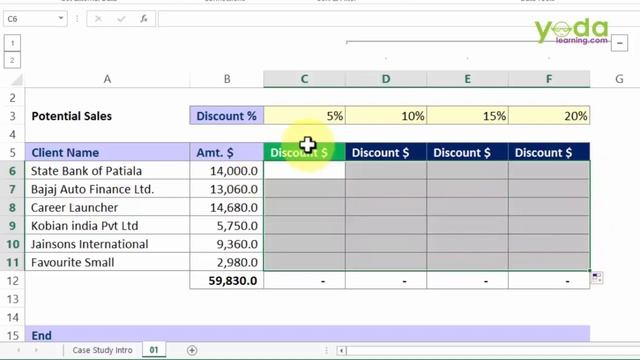Select outline level 2 button
Image resolution: width=640 pixels, height=360 pixels.
pos(12,60)
